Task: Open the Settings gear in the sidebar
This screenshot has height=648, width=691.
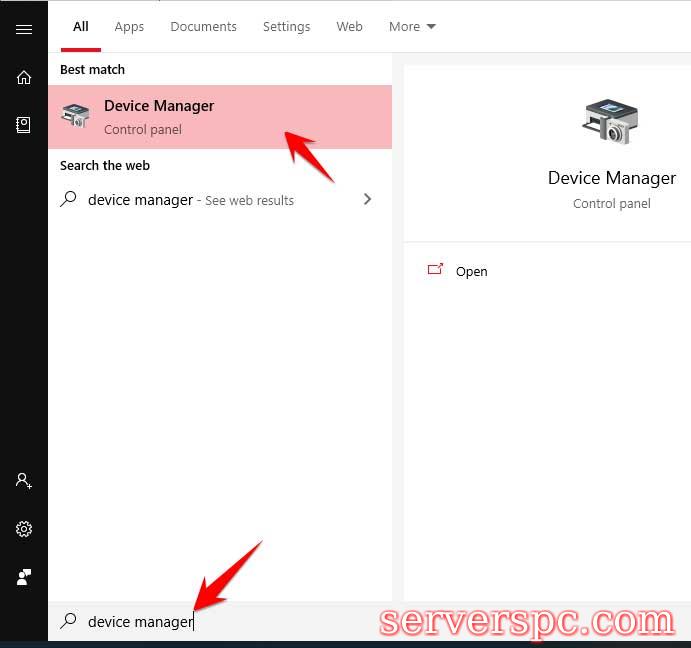Action: (24, 529)
